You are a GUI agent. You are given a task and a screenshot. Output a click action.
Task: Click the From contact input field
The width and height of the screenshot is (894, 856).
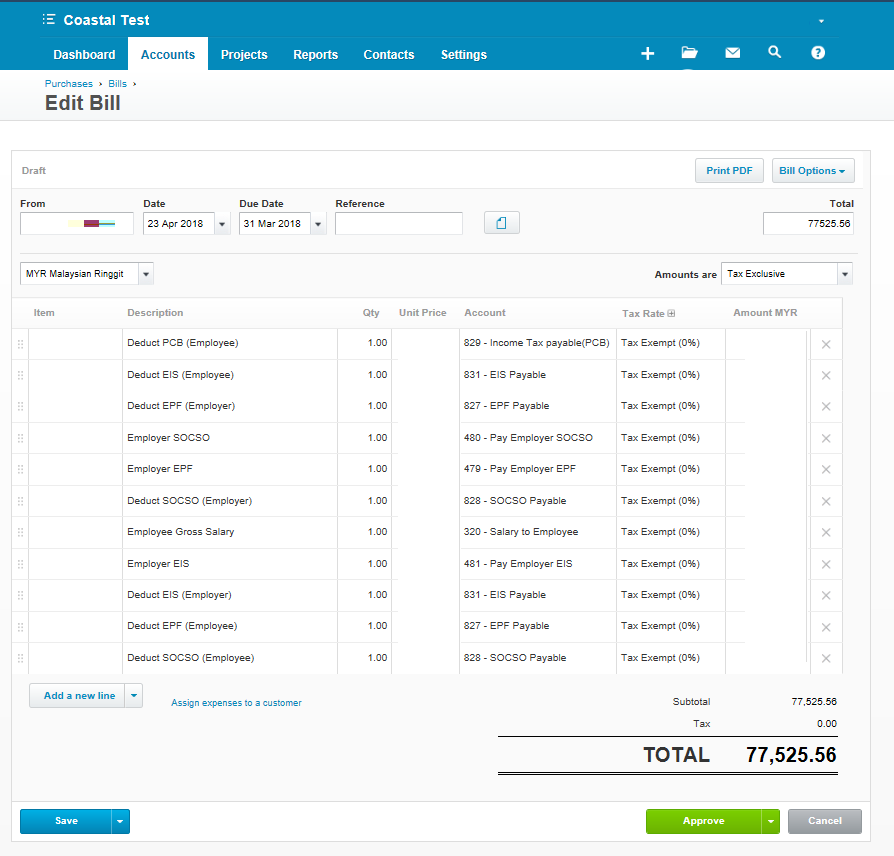click(x=77, y=224)
